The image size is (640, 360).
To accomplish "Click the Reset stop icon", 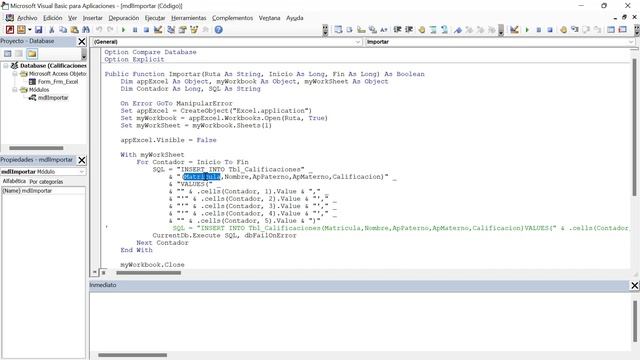I will coord(146,30).
